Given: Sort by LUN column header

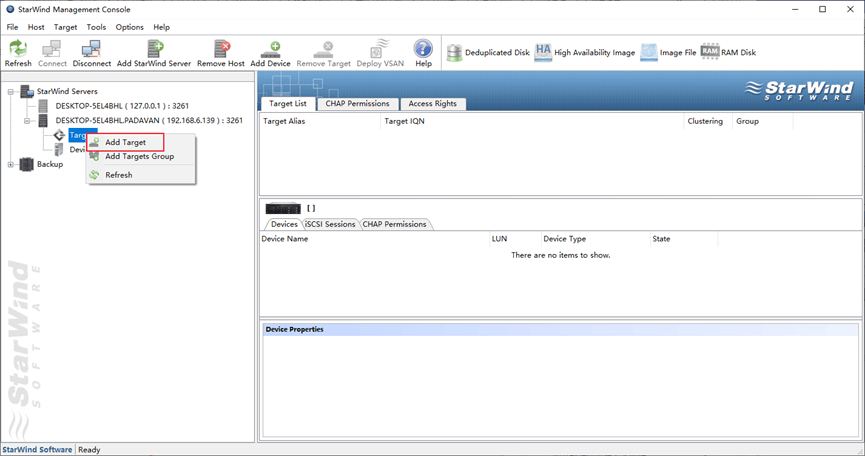Looking at the screenshot, I should [515, 239].
